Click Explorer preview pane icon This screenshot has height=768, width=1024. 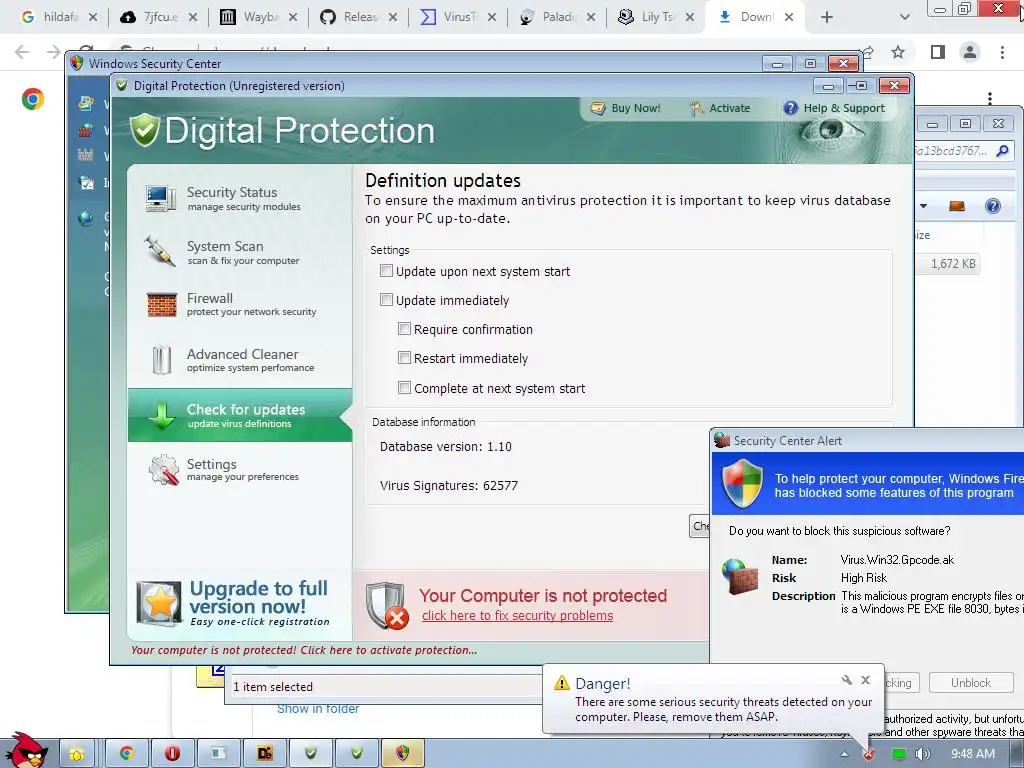pos(957,206)
